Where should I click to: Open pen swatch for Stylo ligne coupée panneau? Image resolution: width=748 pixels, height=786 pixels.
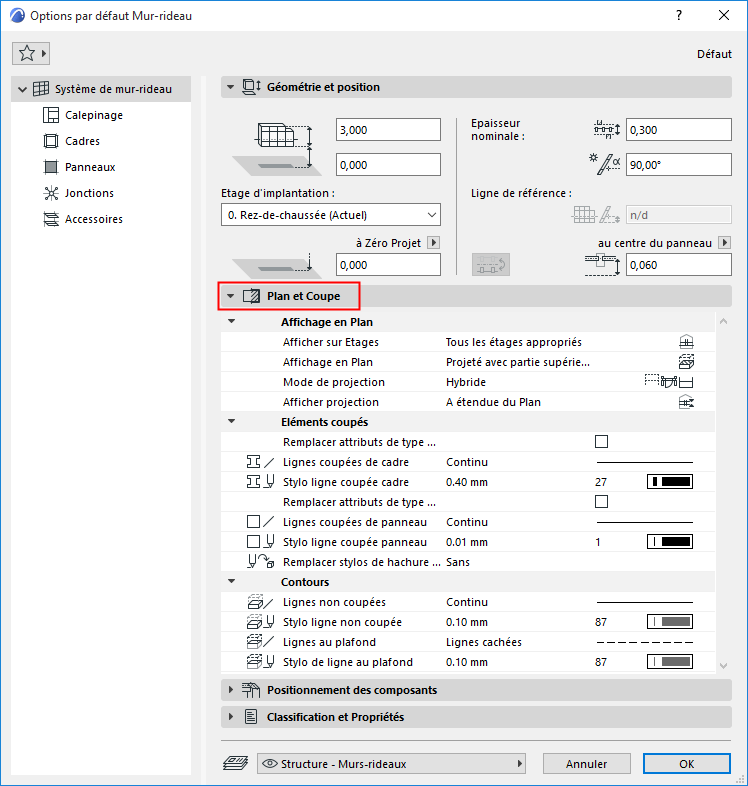670,542
